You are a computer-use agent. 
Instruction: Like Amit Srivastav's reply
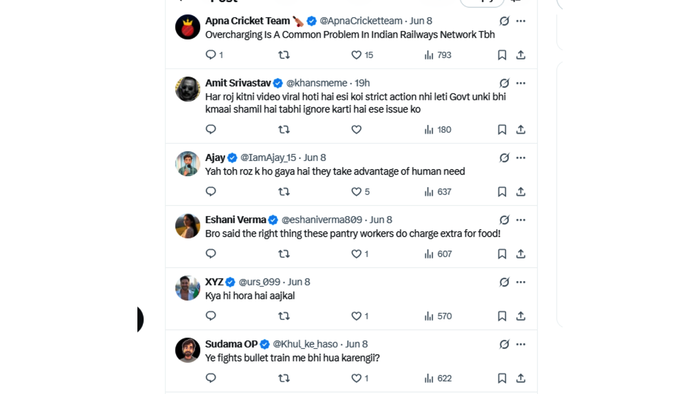point(356,129)
